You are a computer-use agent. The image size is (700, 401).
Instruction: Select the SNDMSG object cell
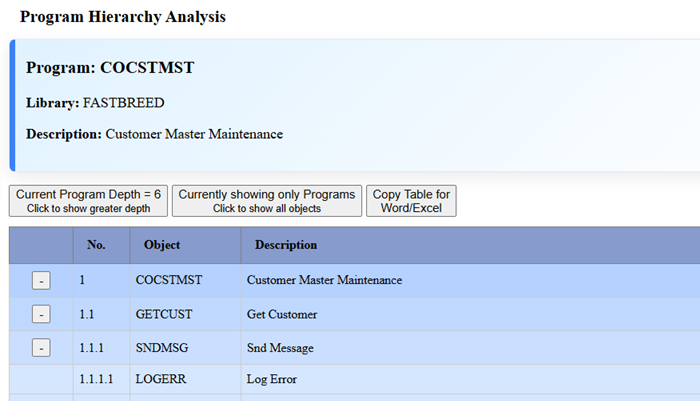point(161,349)
